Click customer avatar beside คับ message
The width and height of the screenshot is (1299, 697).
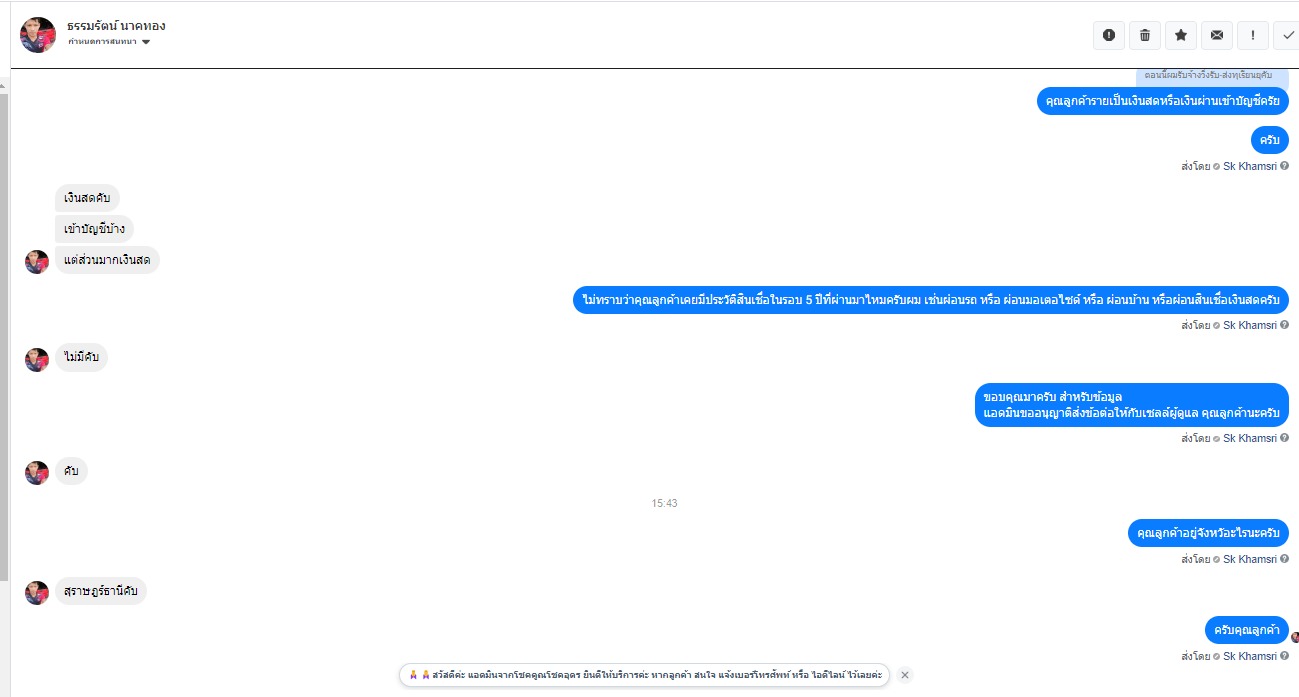[x=37, y=473]
